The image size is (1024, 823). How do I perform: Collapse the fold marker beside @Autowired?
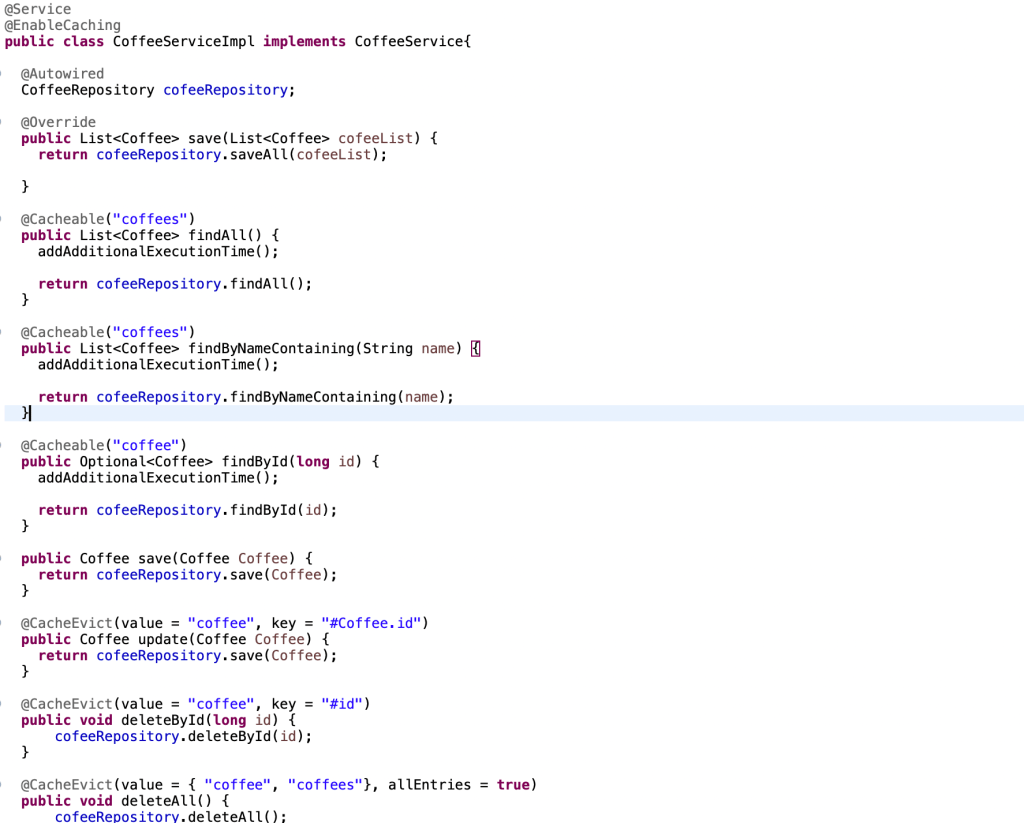[3, 74]
